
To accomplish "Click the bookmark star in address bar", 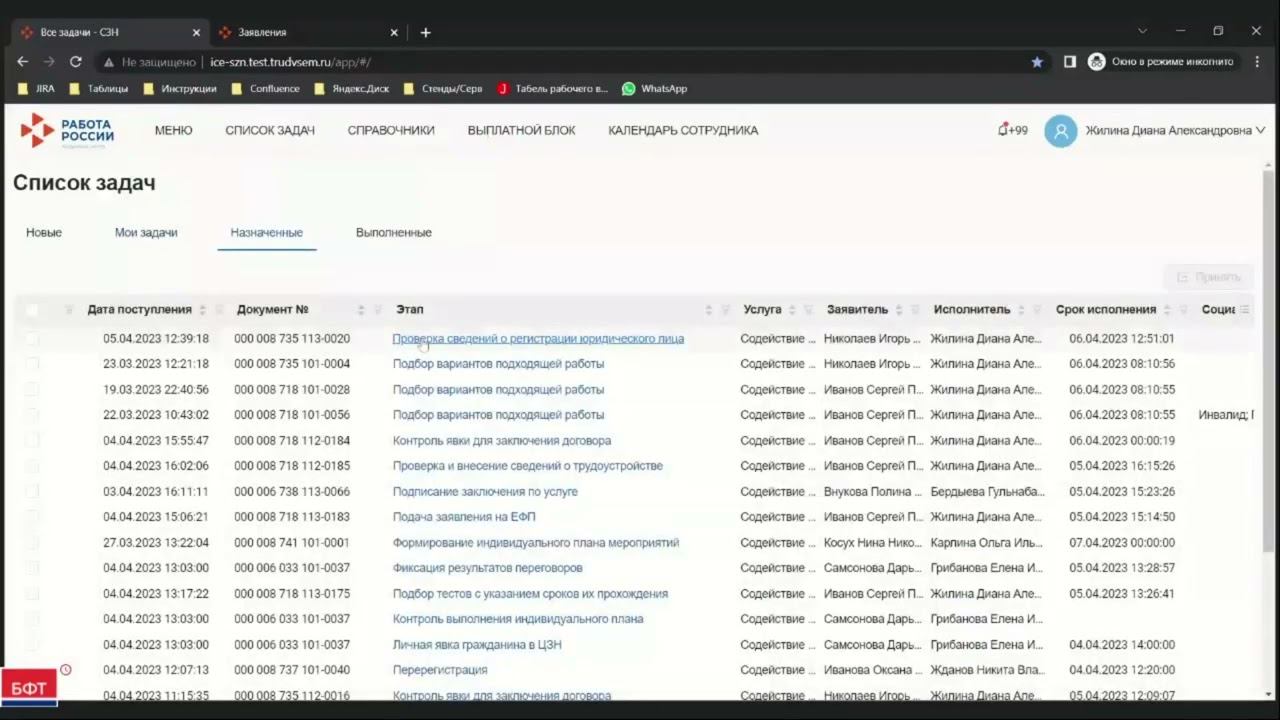I will coord(1037,61).
